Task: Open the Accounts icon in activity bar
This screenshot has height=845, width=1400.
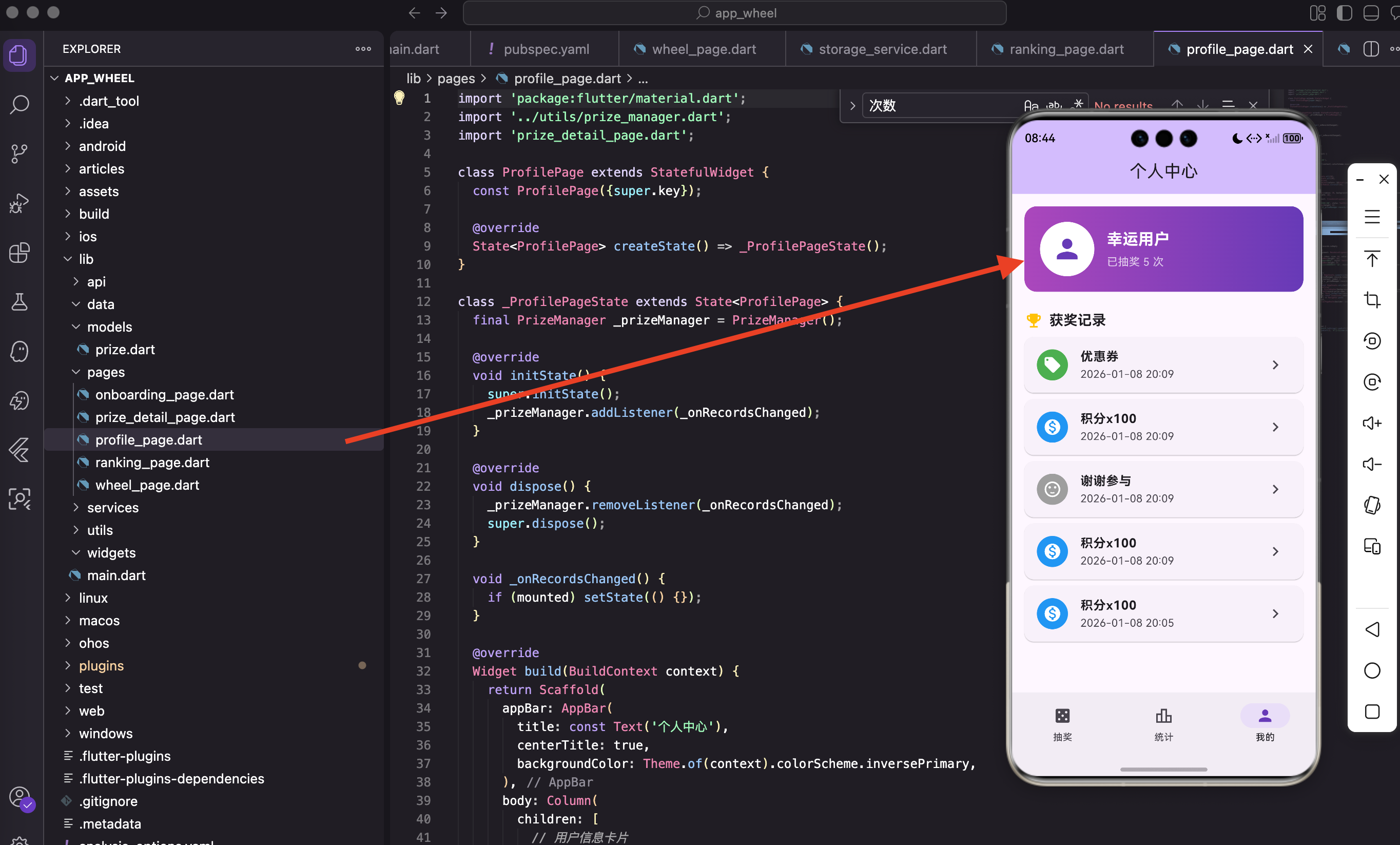Action: tap(20, 797)
